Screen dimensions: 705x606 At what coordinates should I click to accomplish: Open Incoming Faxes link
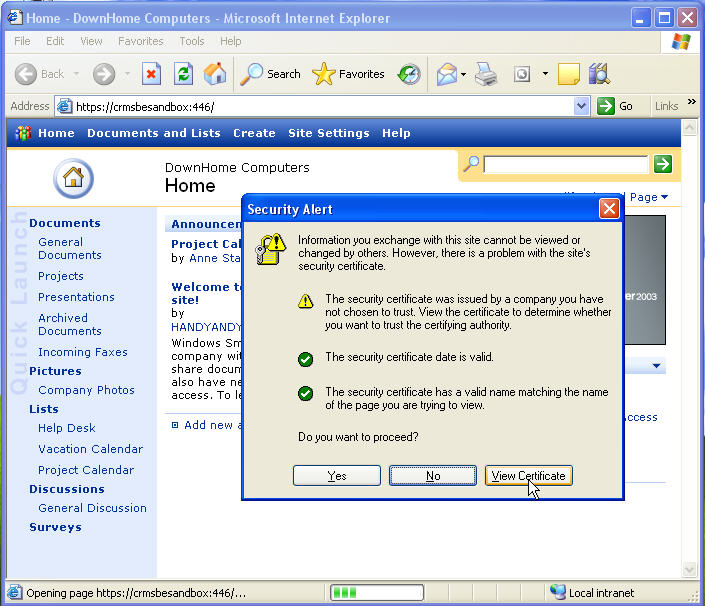coord(83,352)
